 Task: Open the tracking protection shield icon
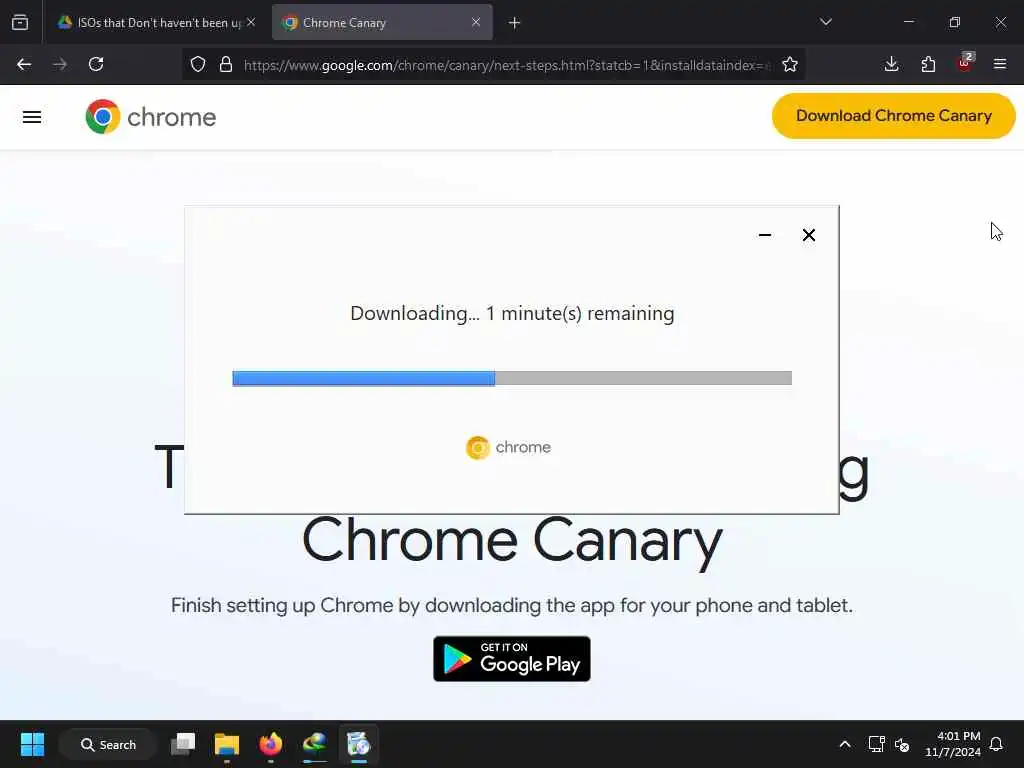(x=198, y=64)
